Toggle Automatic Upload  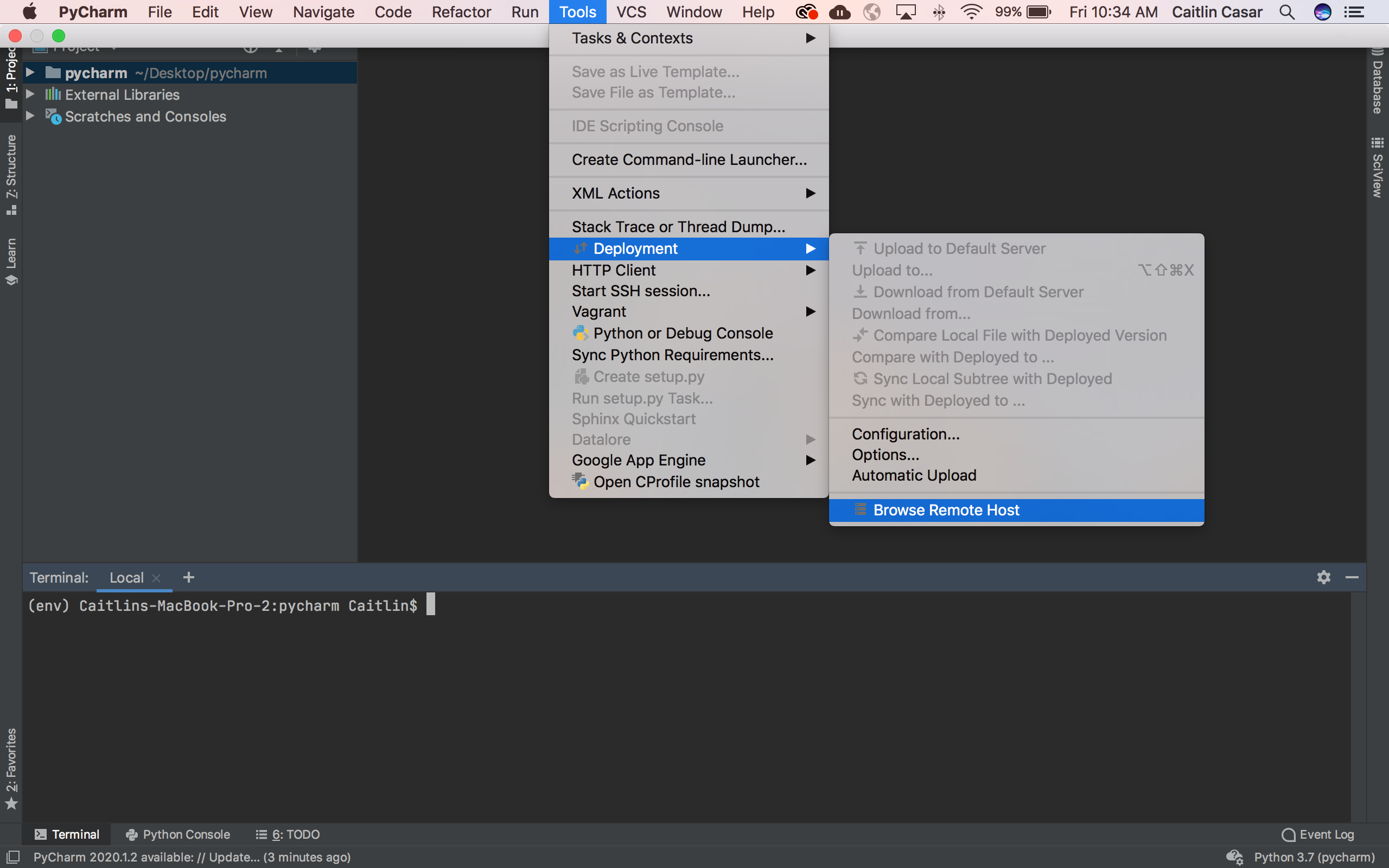(x=1016, y=475)
